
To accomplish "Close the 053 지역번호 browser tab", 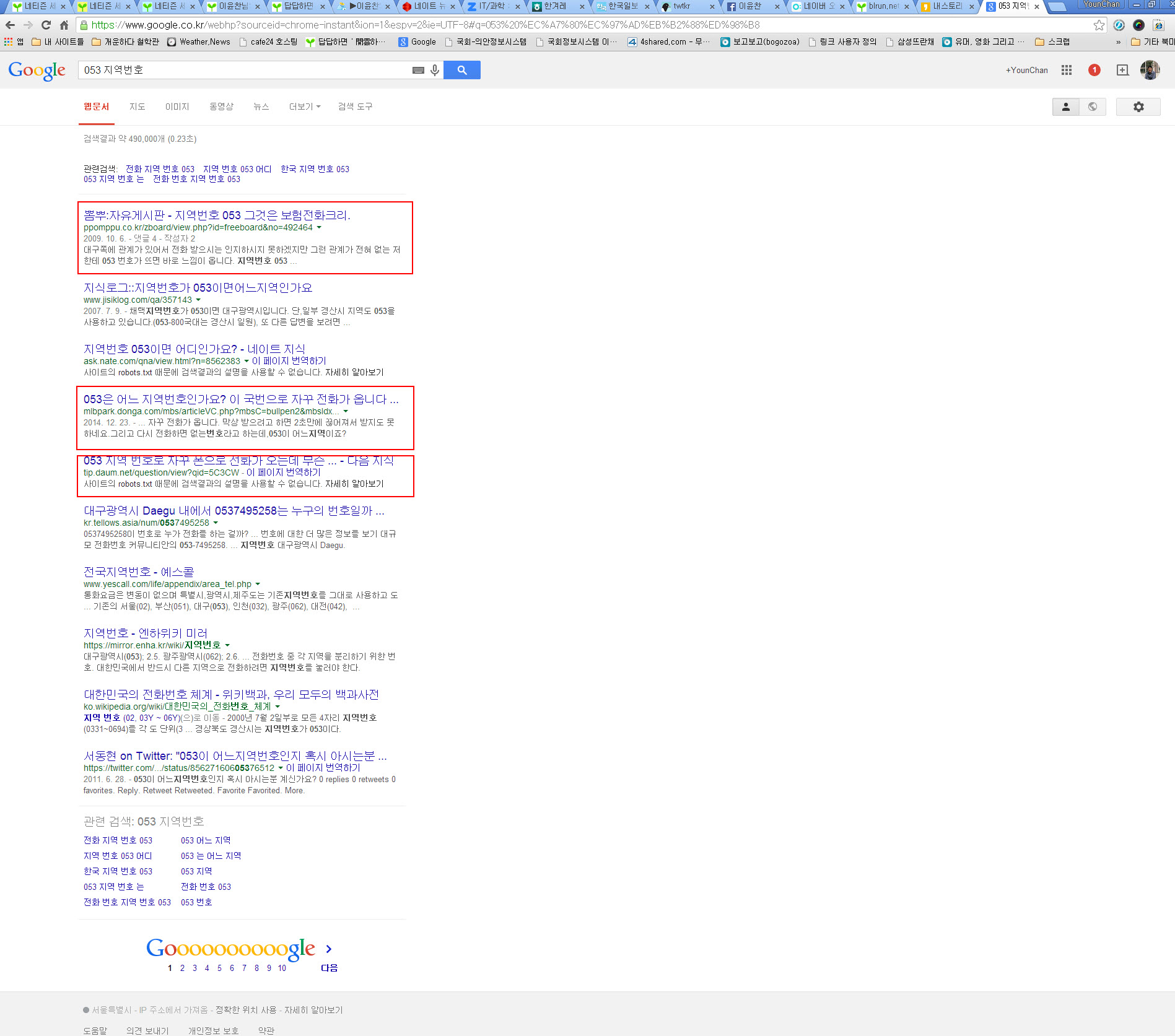I will (x=1037, y=7).
